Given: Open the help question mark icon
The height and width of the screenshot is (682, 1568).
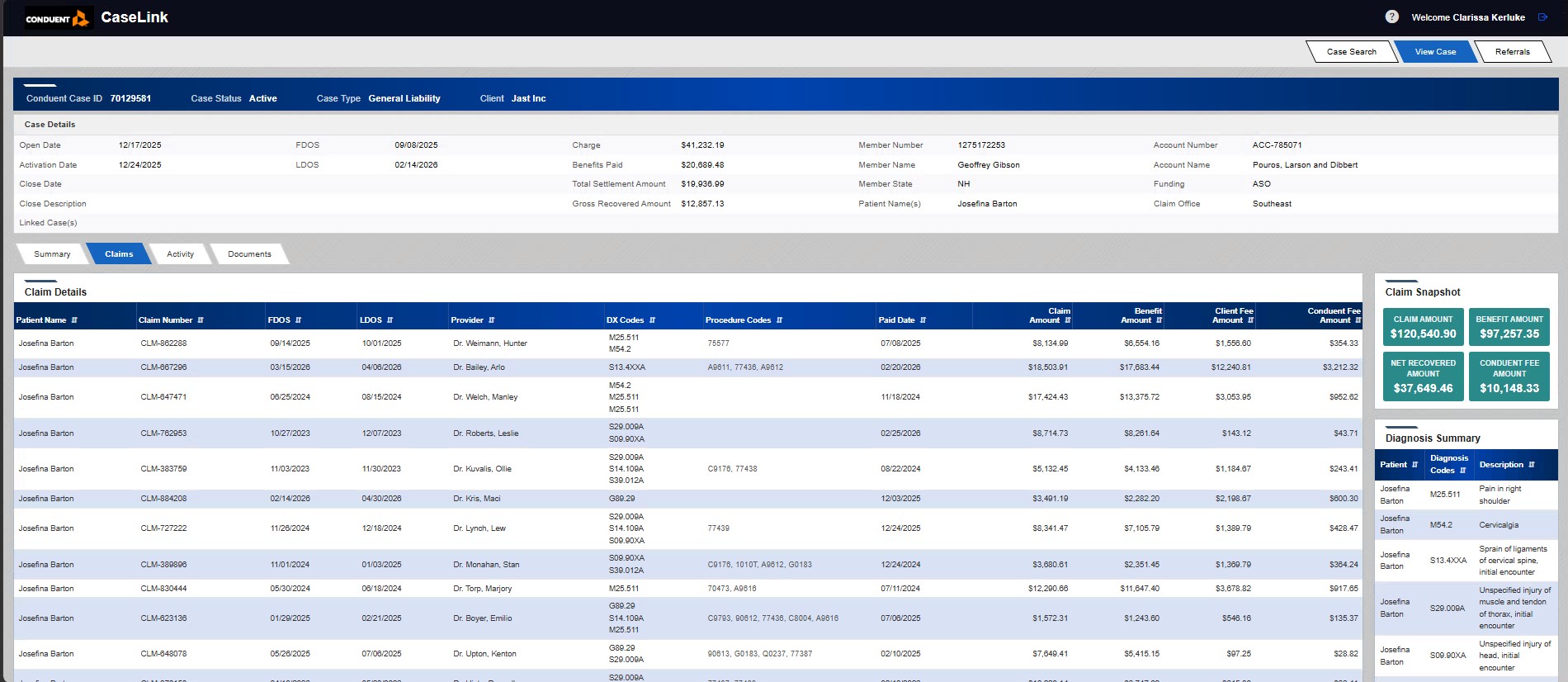Looking at the screenshot, I should 1391,17.
